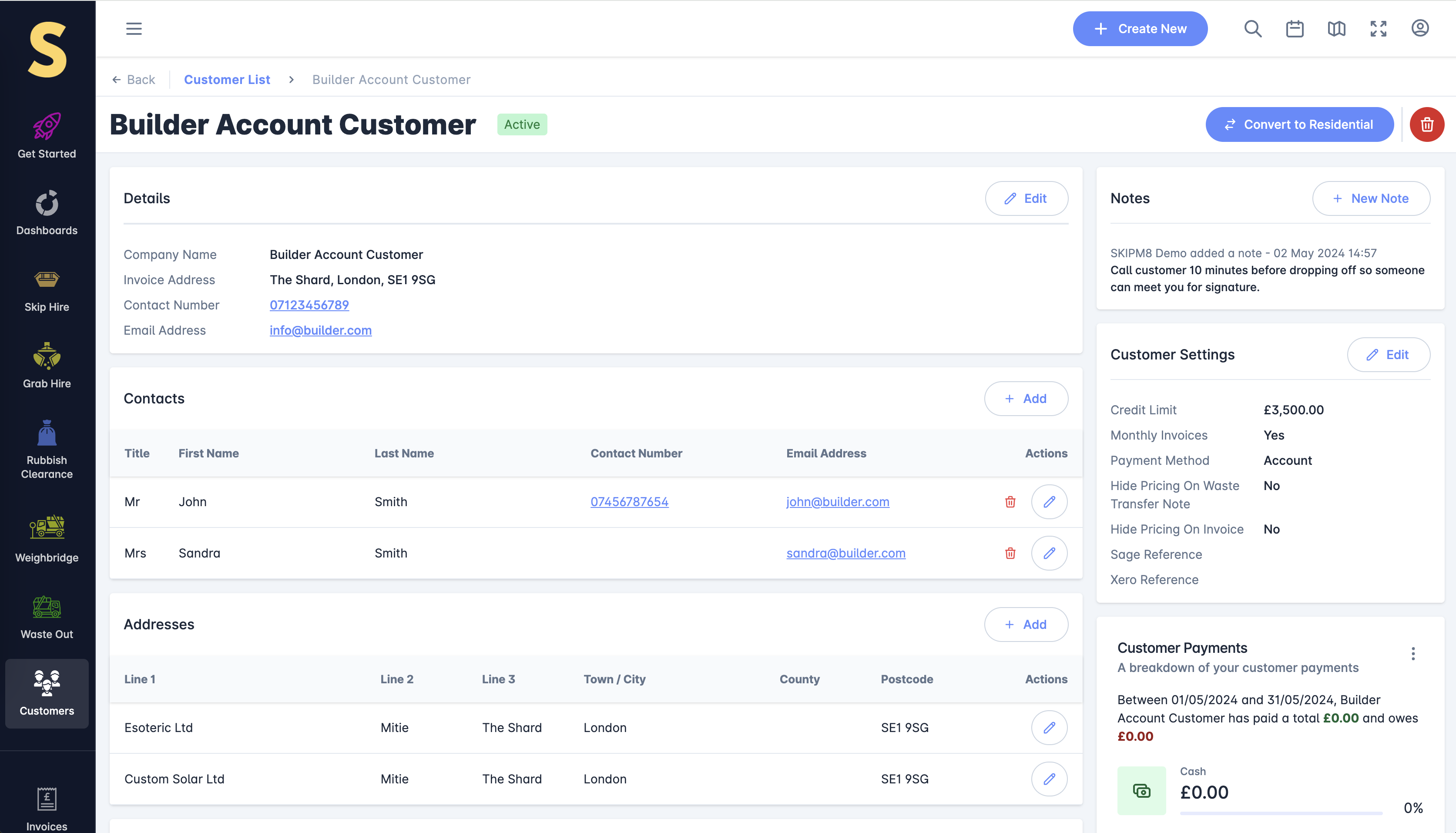
Task: Click the 'Custom Solar Ltd' address cell
Action: tap(174, 779)
